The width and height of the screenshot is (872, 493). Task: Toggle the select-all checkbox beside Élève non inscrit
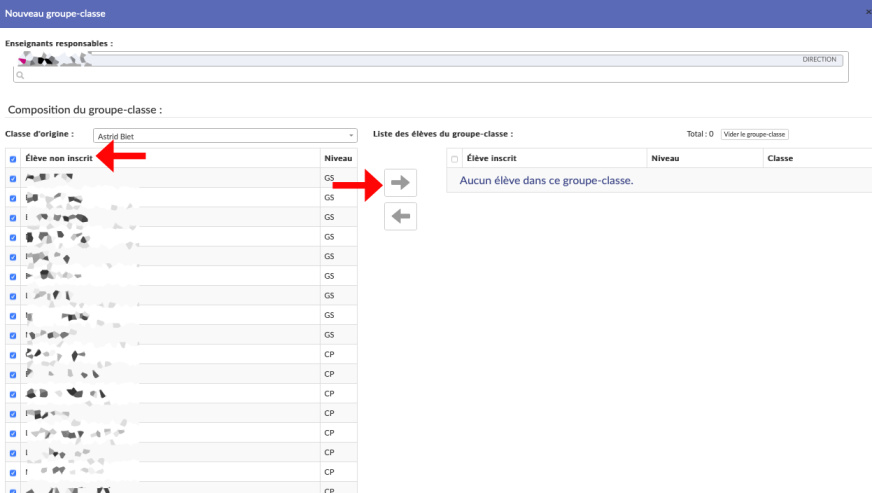coord(12,159)
